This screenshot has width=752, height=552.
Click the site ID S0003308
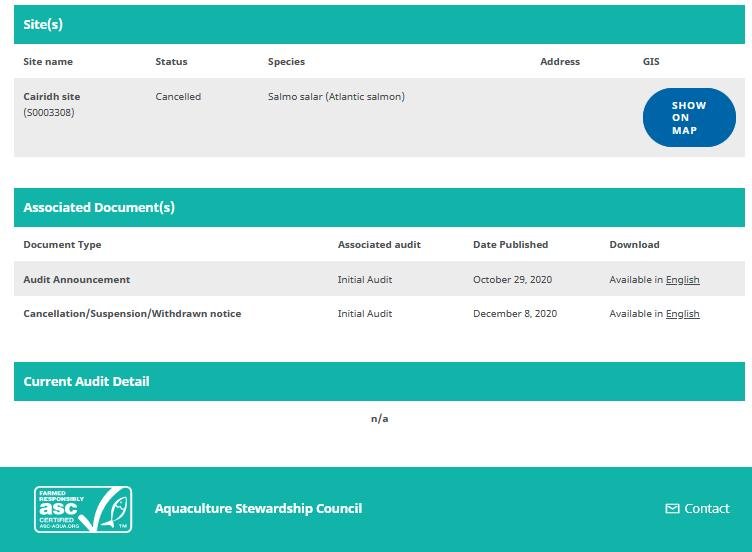click(49, 113)
